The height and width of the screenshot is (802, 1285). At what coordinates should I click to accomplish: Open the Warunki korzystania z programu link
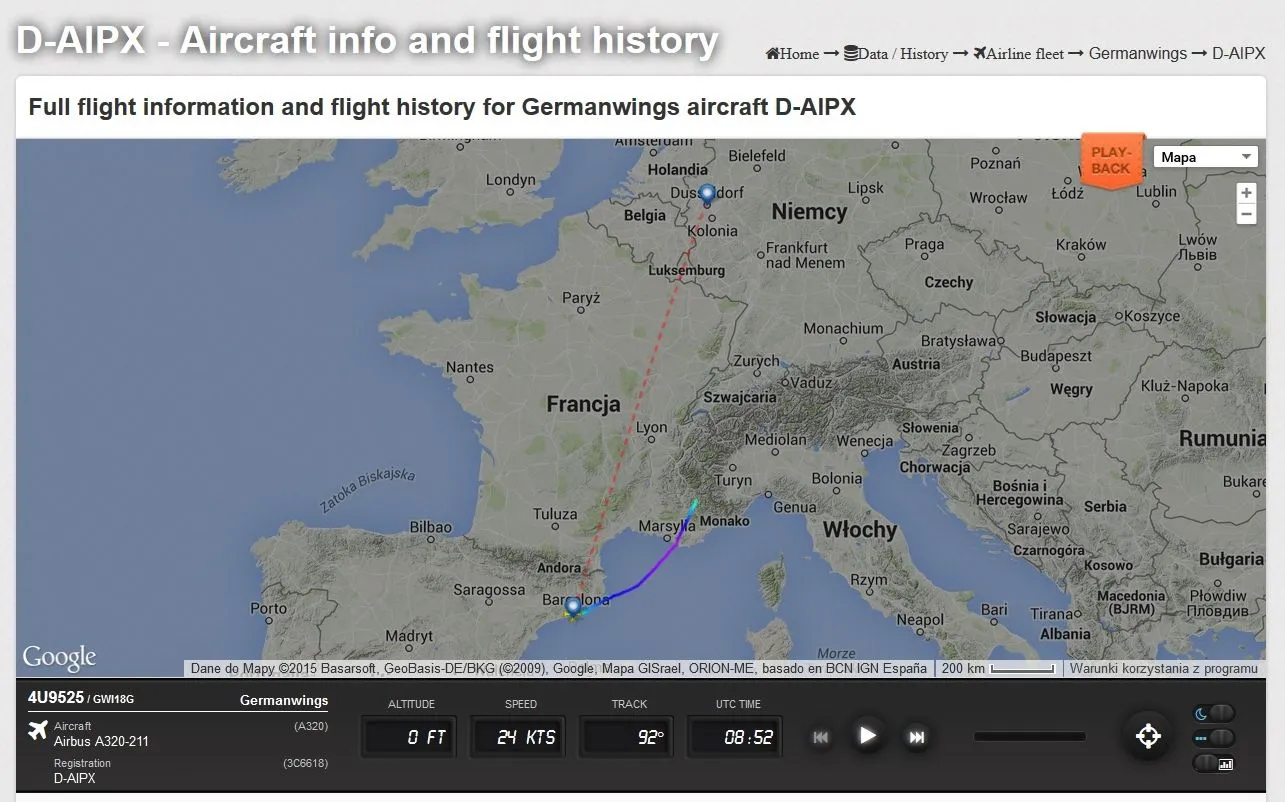tap(1163, 668)
